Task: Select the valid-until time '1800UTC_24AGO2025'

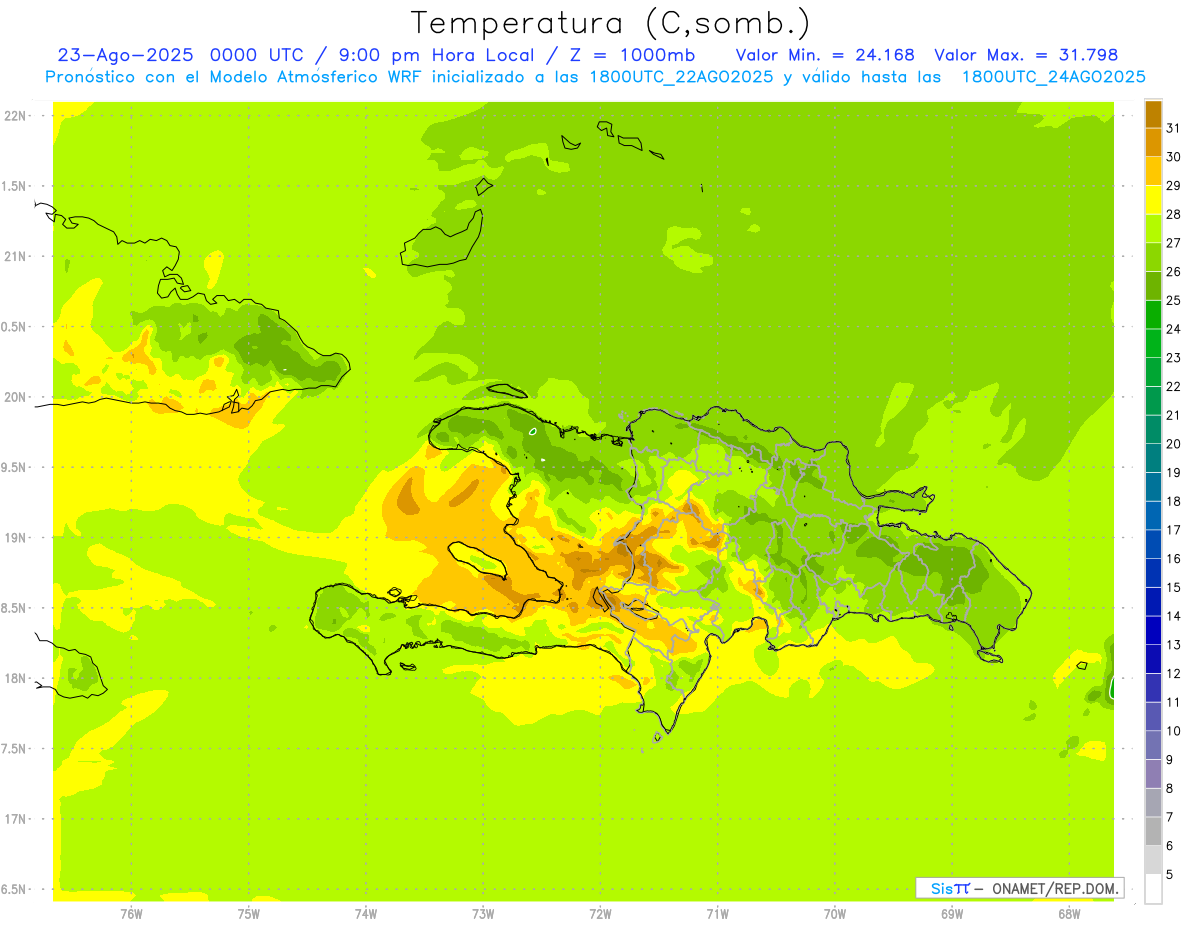Action: point(1054,77)
